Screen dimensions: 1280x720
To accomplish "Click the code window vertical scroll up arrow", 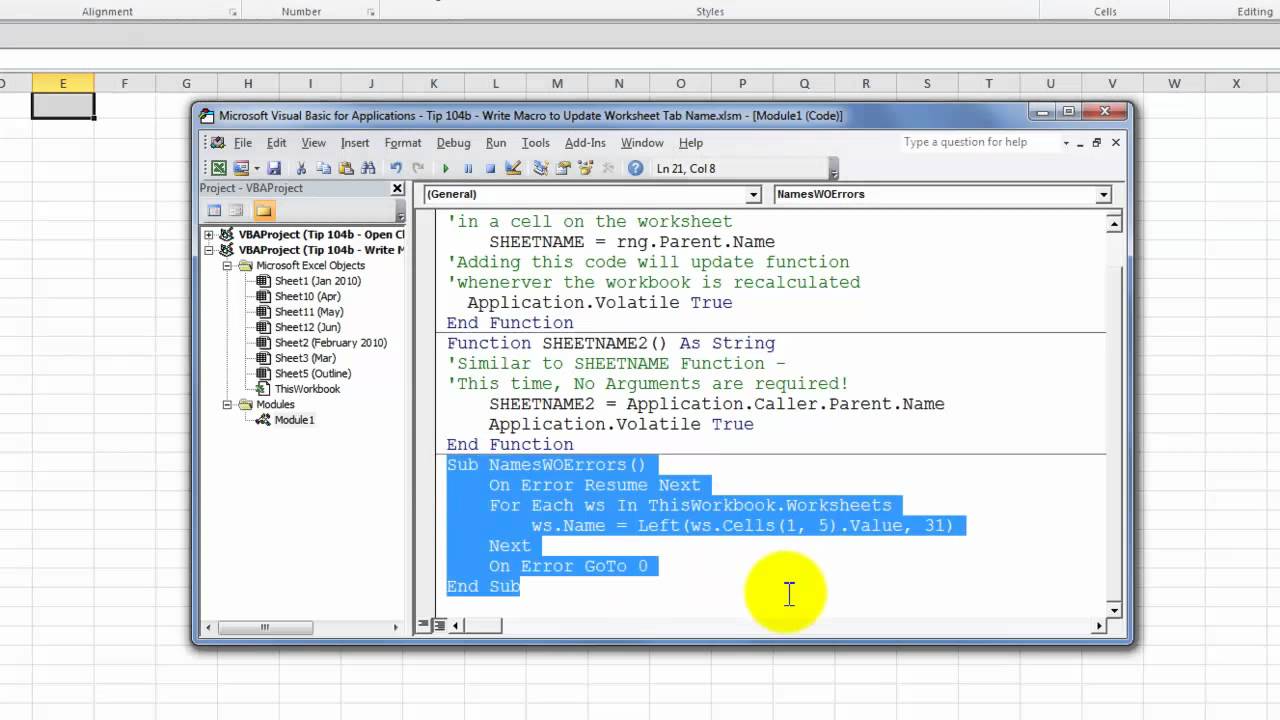I will pyautogui.click(x=1114, y=224).
